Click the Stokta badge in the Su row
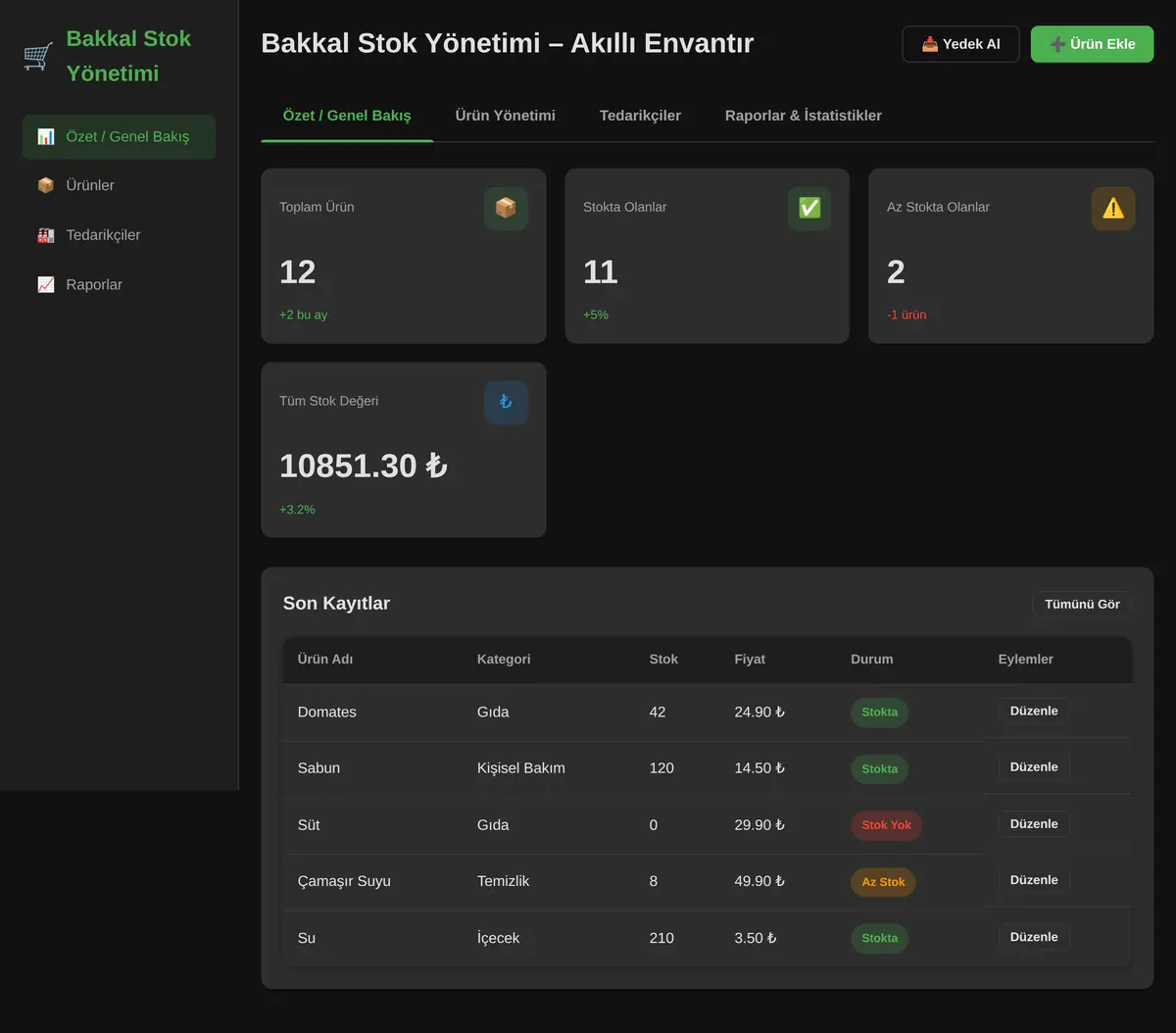 (x=879, y=938)
